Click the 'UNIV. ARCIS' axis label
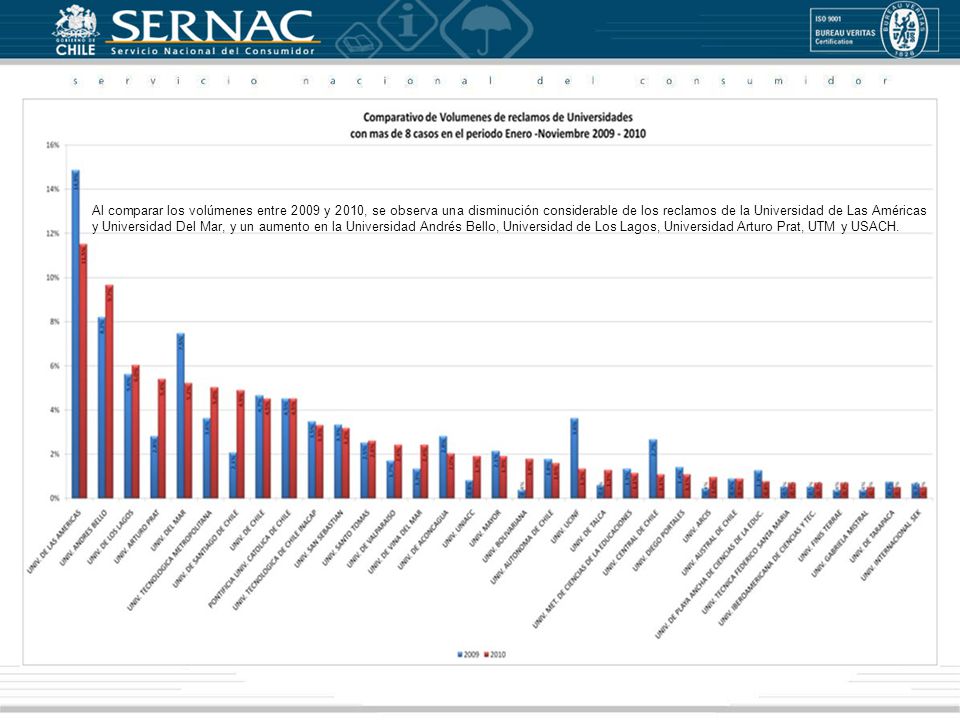This screenshot has width=960, height=720. pos(698,525)
